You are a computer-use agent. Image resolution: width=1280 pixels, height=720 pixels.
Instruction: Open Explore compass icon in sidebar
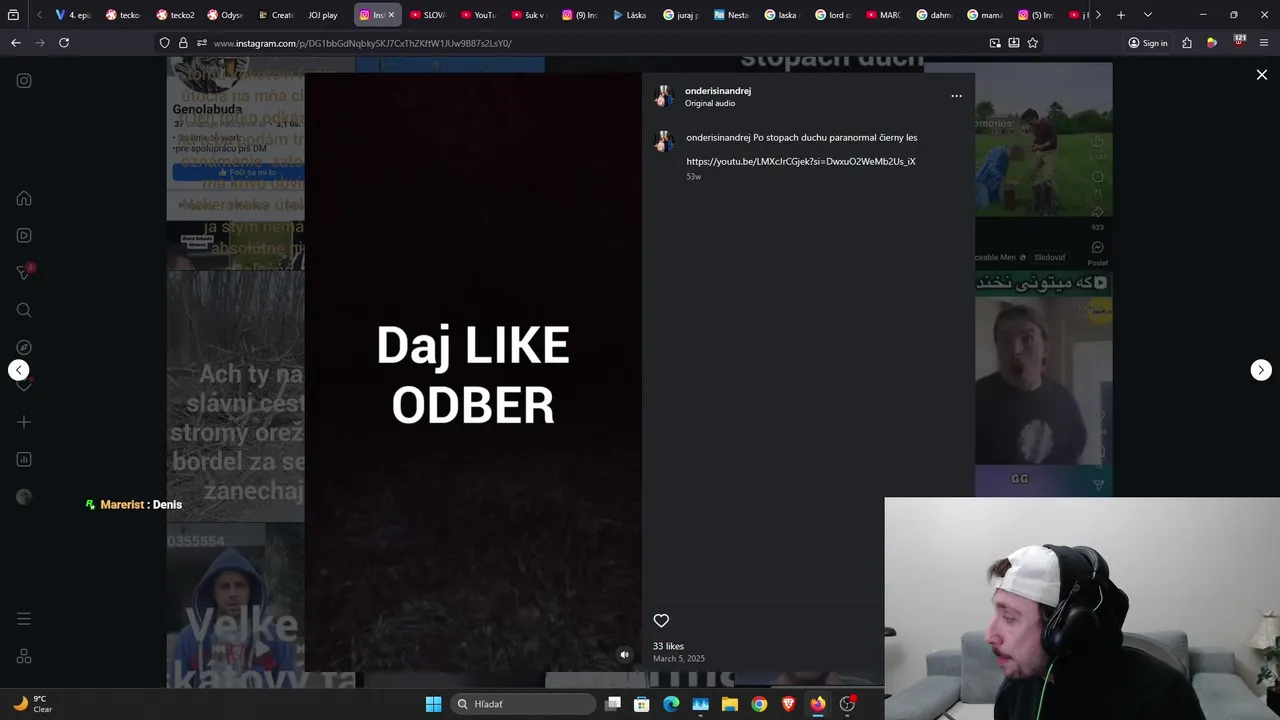(24, 347)
